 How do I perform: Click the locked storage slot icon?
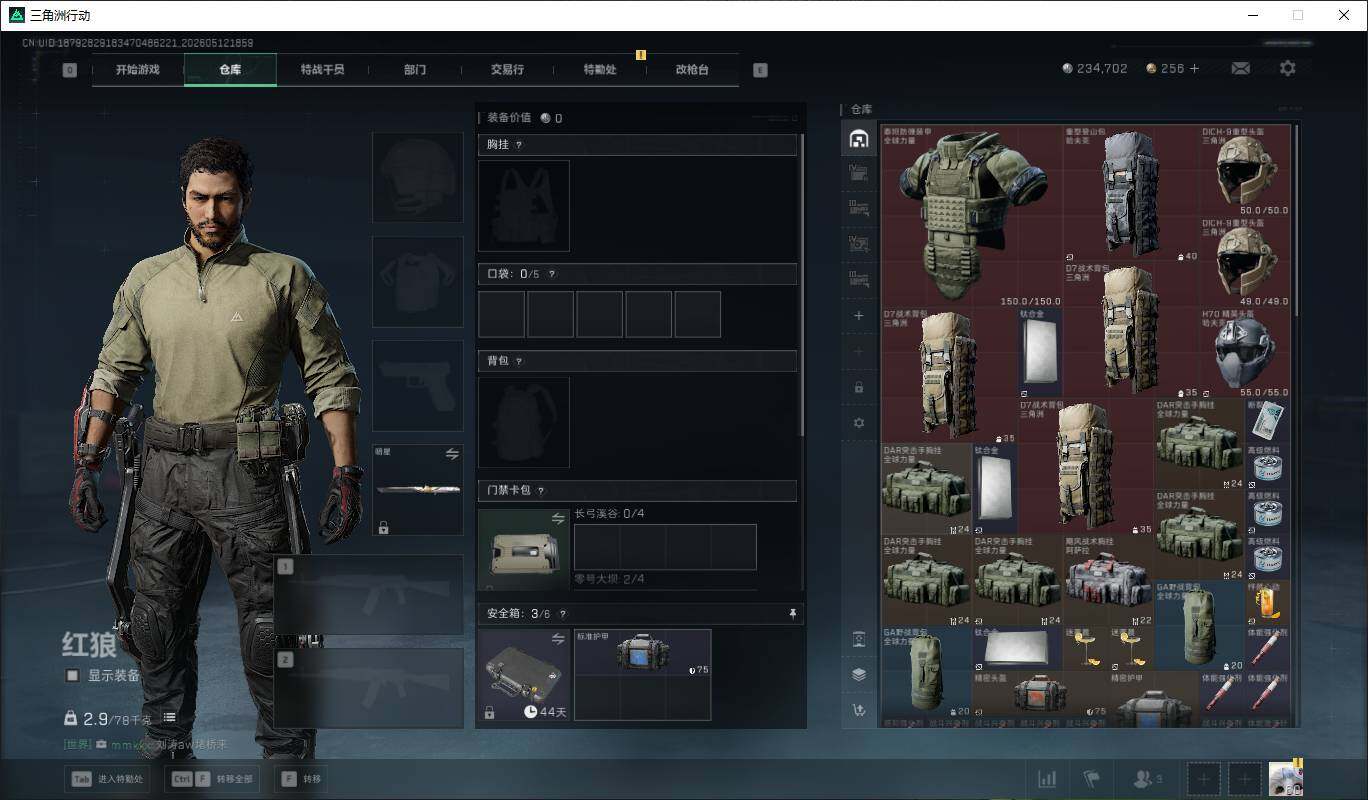click(x=858, y=387)
